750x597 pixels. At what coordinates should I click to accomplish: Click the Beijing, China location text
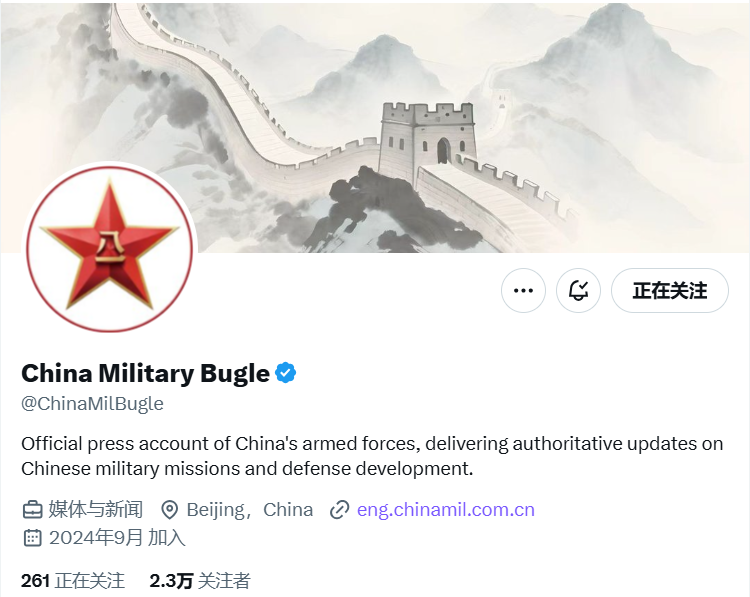coord(250,510)
